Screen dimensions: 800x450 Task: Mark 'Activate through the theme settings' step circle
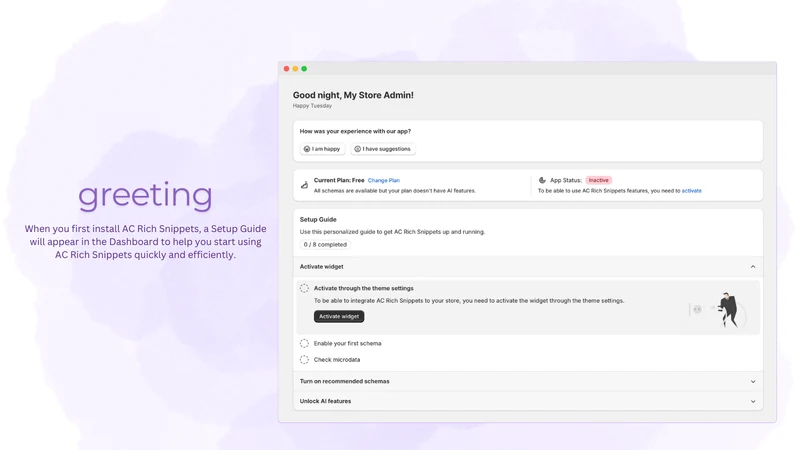point(304,288)
